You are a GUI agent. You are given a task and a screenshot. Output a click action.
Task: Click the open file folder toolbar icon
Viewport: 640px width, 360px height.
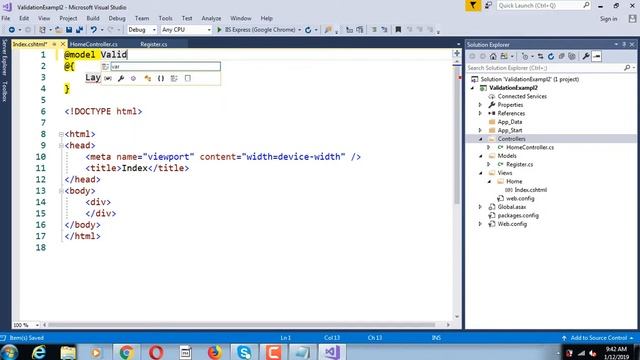59,30
